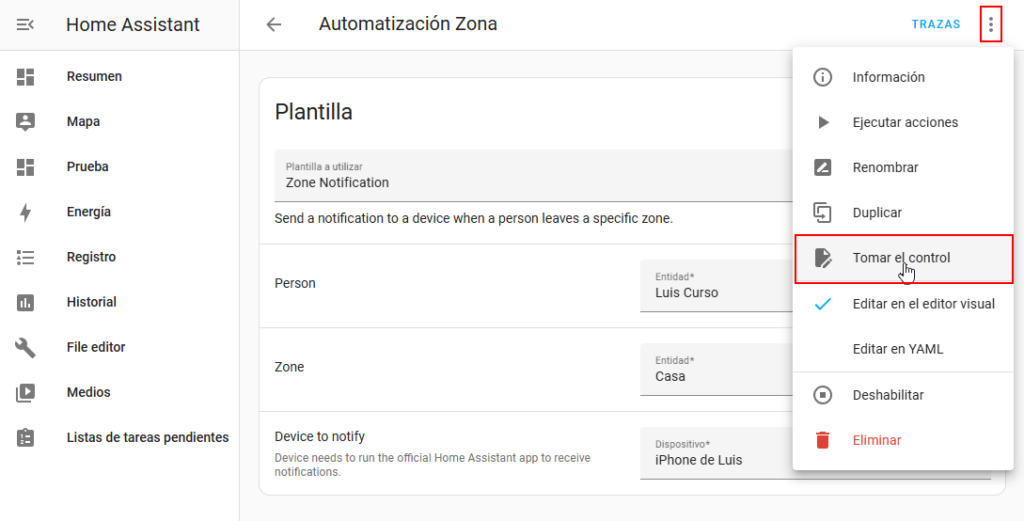This screenshot has height=521, width=1024.
Task: Click the Medios play icon
Action: click(x=26, y=393)
